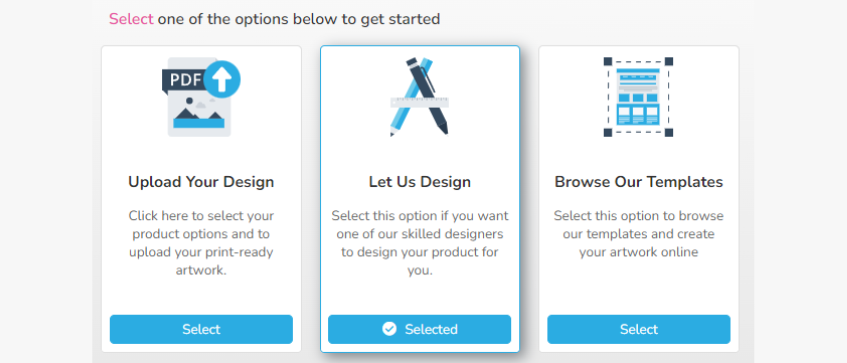This screenshot has width=847, height=363.
Task: Click the ruler in the design icon
Action: [x=420, y=102]
